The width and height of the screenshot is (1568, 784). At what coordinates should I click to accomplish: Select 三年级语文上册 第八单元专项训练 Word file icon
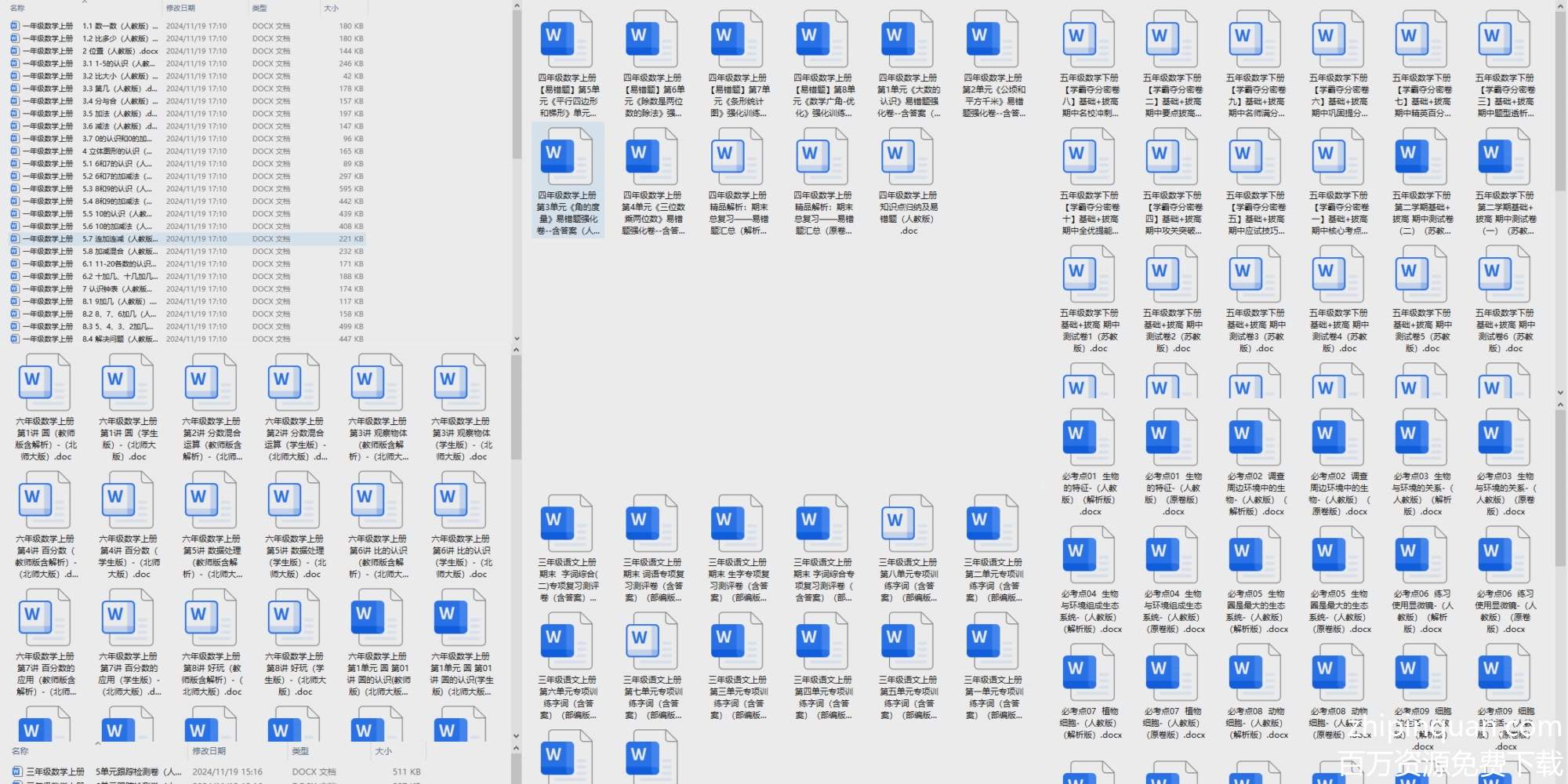[x=908, y=522]
